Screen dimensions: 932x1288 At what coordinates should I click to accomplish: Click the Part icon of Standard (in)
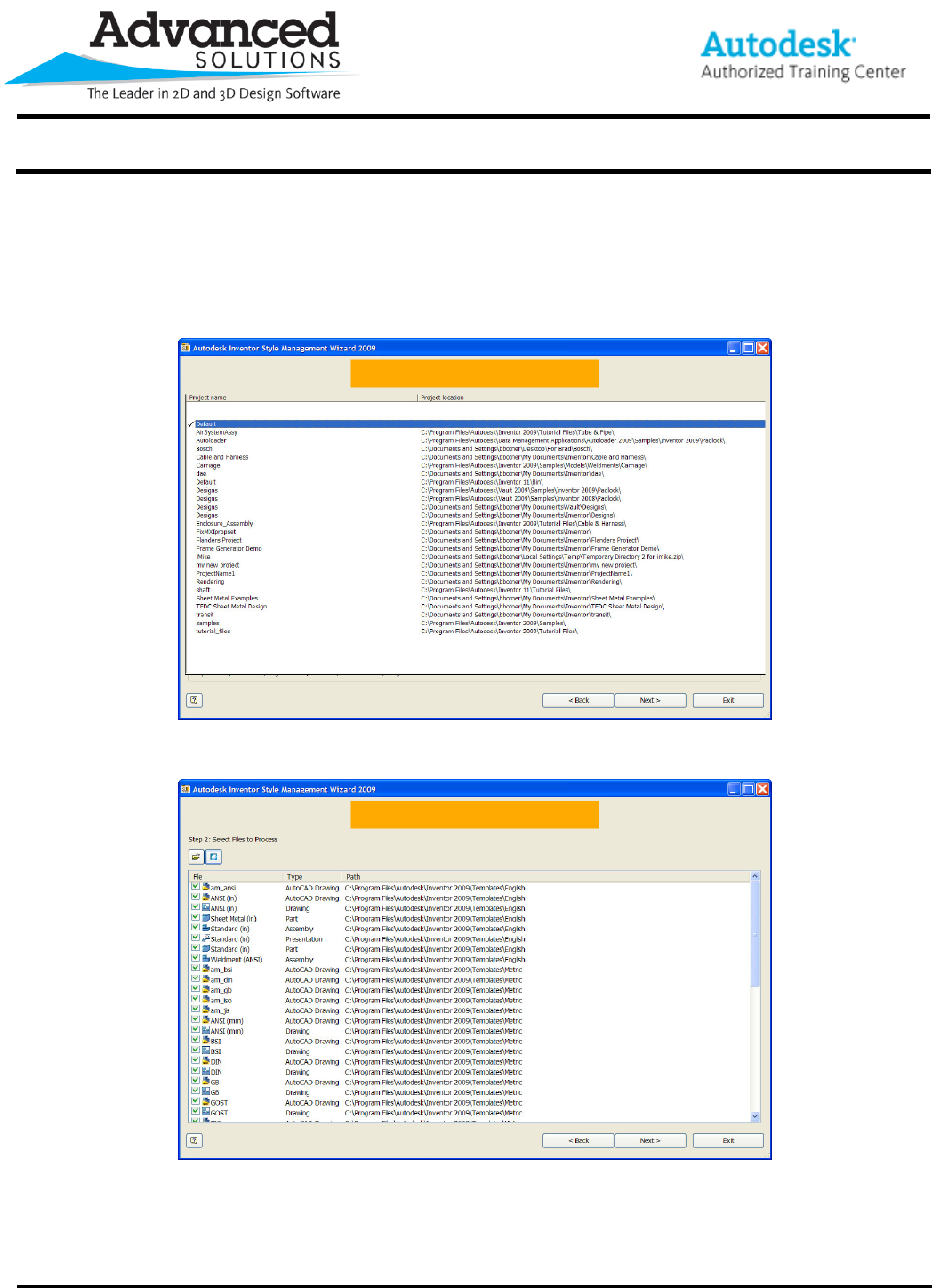pyautogui.click(x=205, y=949)
